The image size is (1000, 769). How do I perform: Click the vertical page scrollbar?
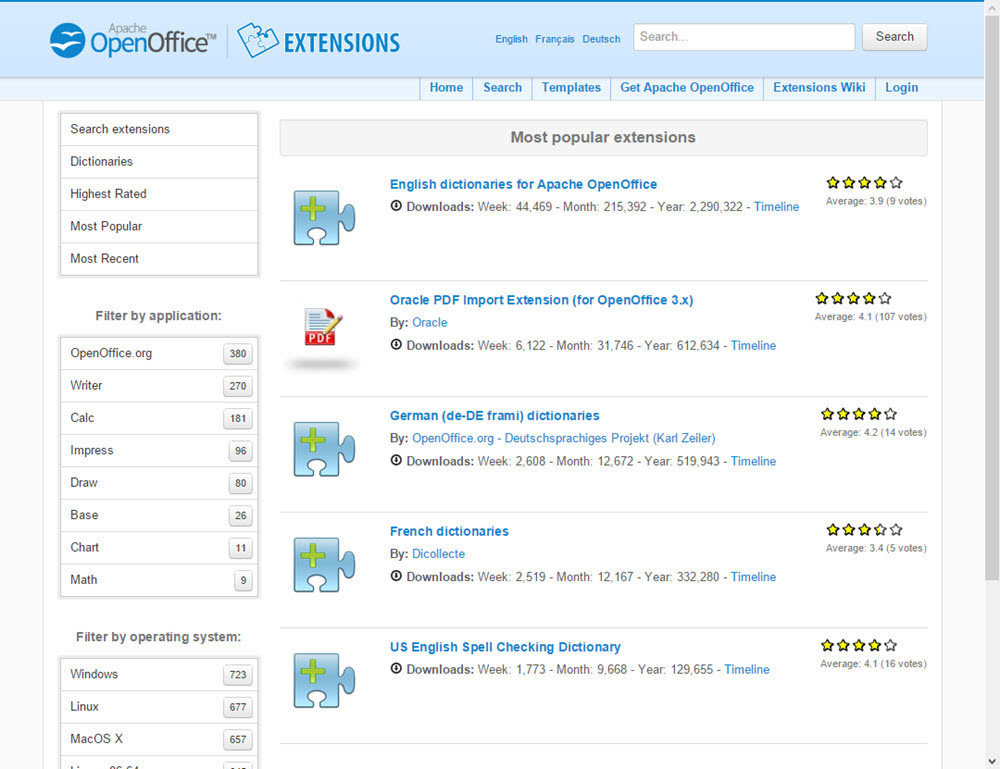coord(992,298)
